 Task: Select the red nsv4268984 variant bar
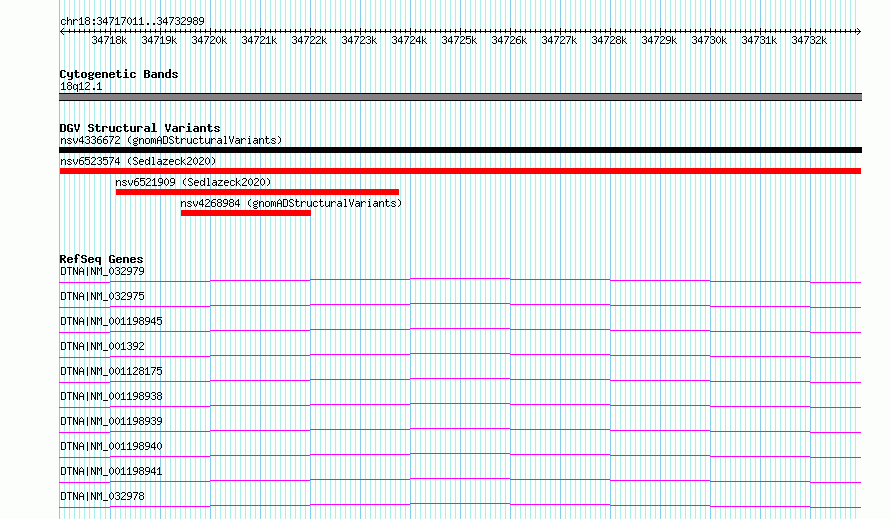pos(246,213)
